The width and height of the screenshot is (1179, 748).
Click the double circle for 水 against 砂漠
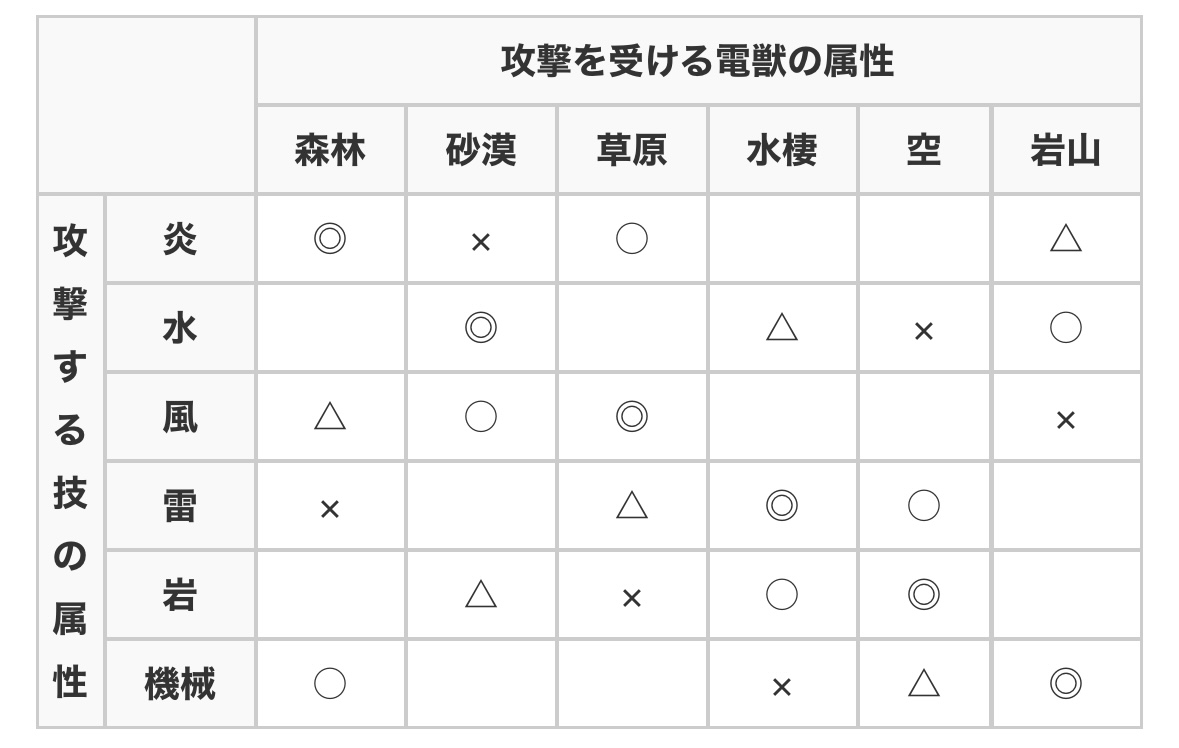[481, 328]
